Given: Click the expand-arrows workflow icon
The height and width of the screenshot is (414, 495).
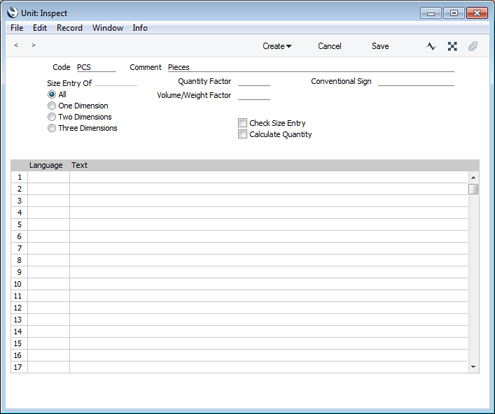Looking at the screenshot, I should coord(452,46).
